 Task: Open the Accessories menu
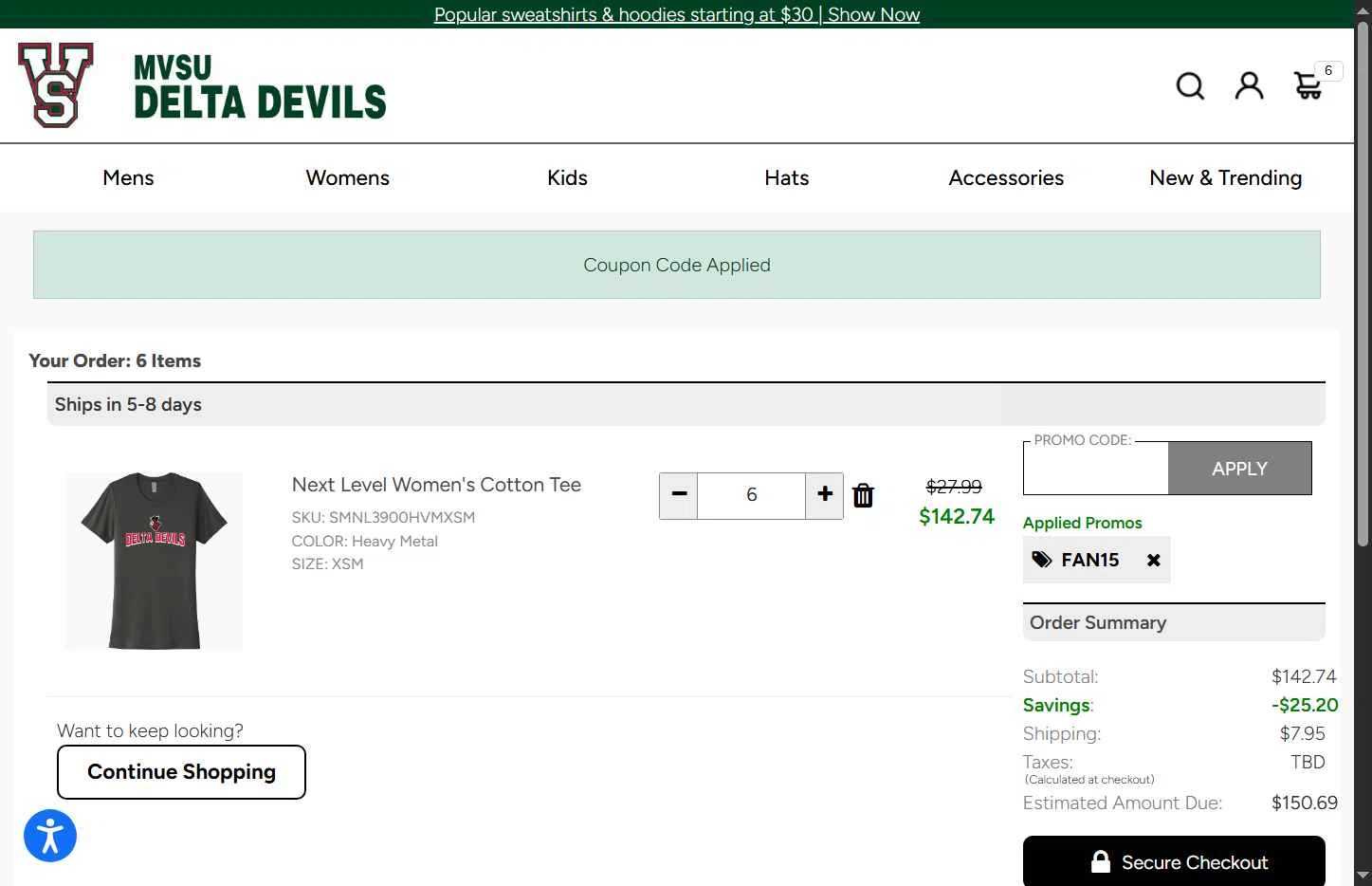[x=1006, y=177]
